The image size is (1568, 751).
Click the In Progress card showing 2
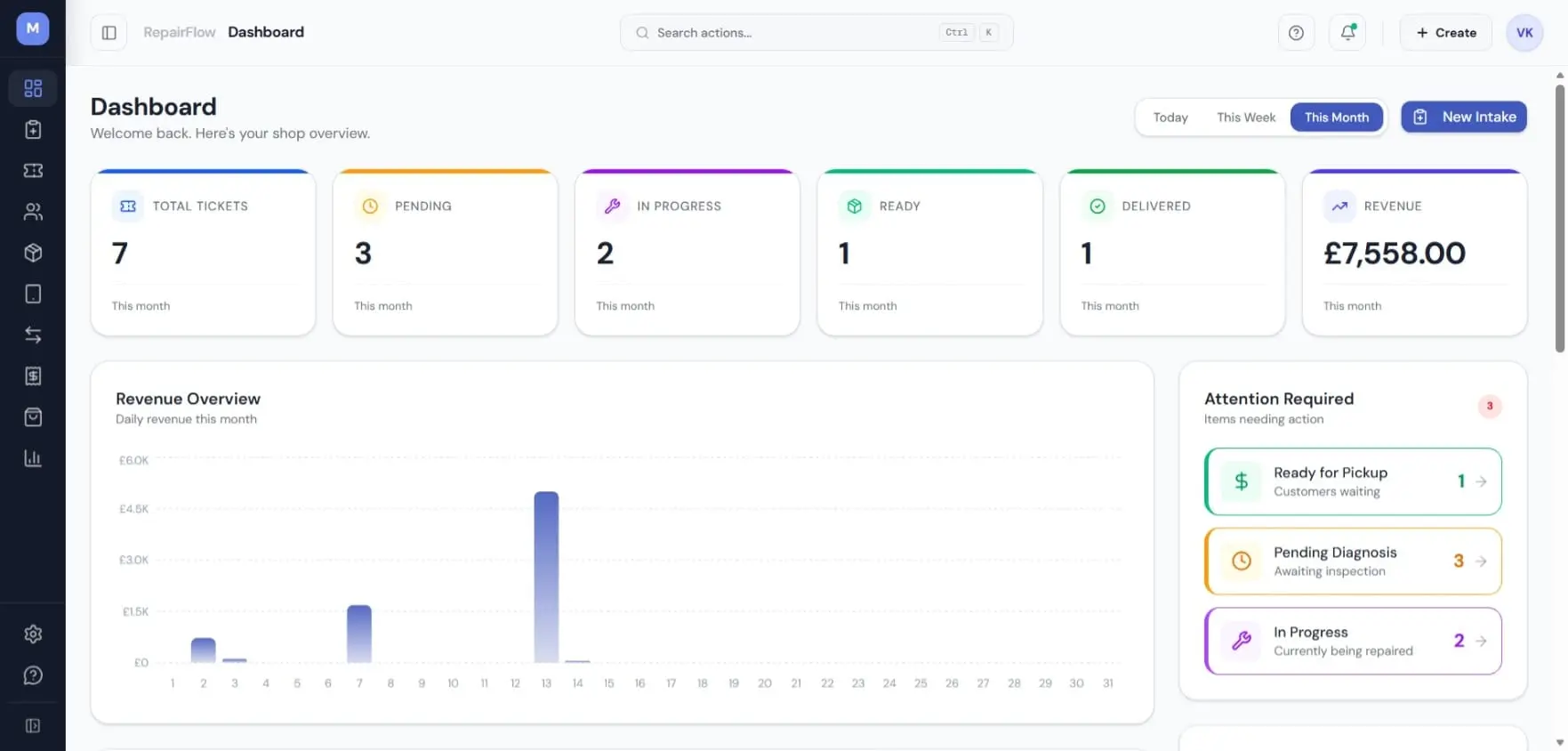coord(688,253)
